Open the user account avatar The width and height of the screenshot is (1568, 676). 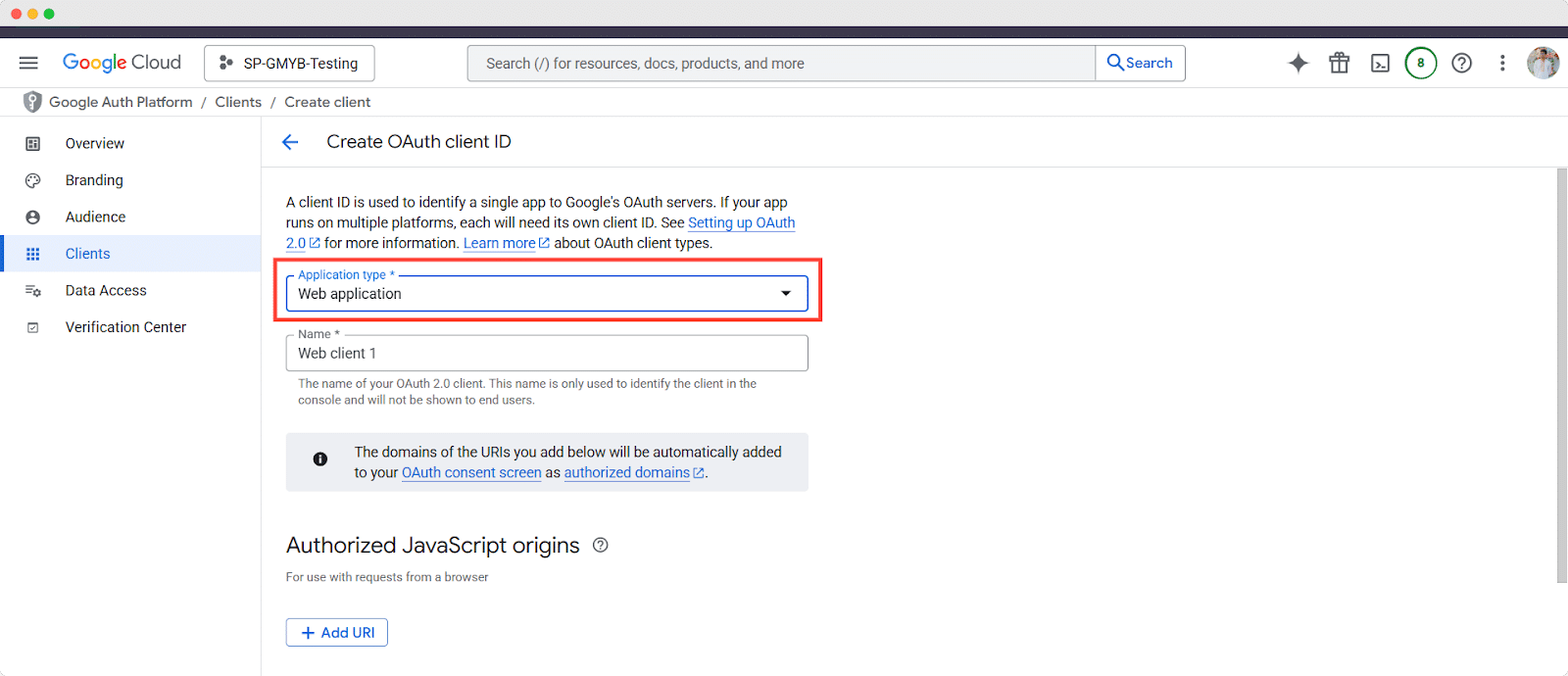pos(1543,63)
